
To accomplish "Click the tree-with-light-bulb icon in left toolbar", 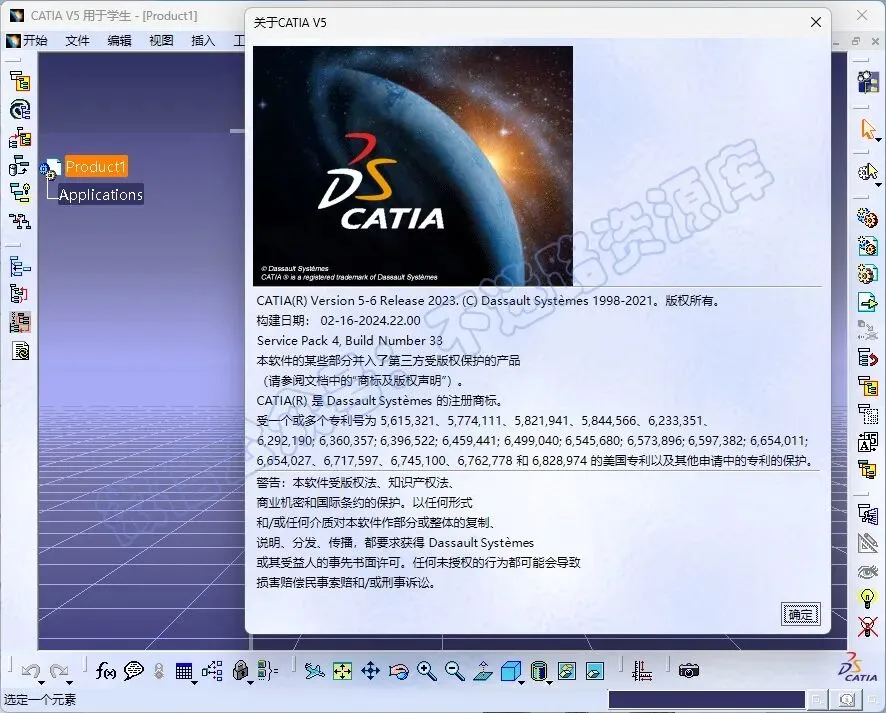I will pyautogui.click(x=20, y=193).
